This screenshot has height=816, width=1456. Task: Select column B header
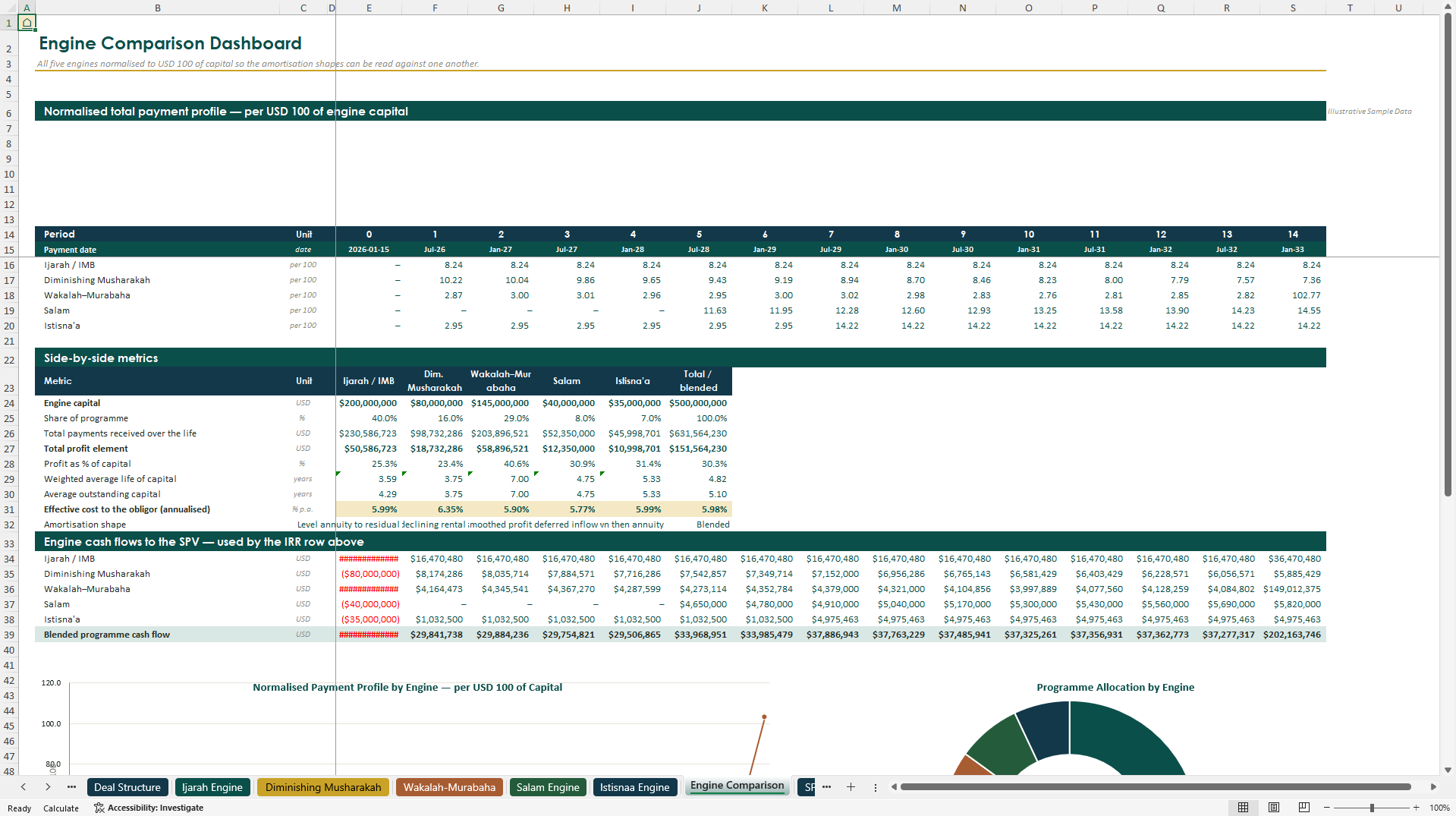point(157,8)
